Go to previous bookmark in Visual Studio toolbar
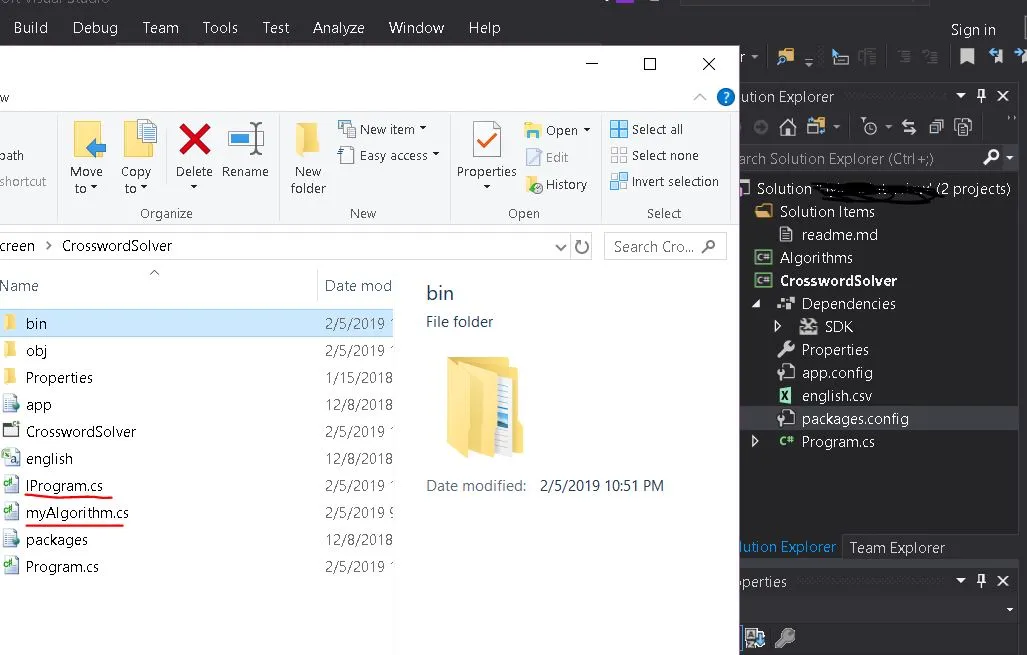Image resolution: width=1027 pixels, height=655 pixels. click(996, 56)
